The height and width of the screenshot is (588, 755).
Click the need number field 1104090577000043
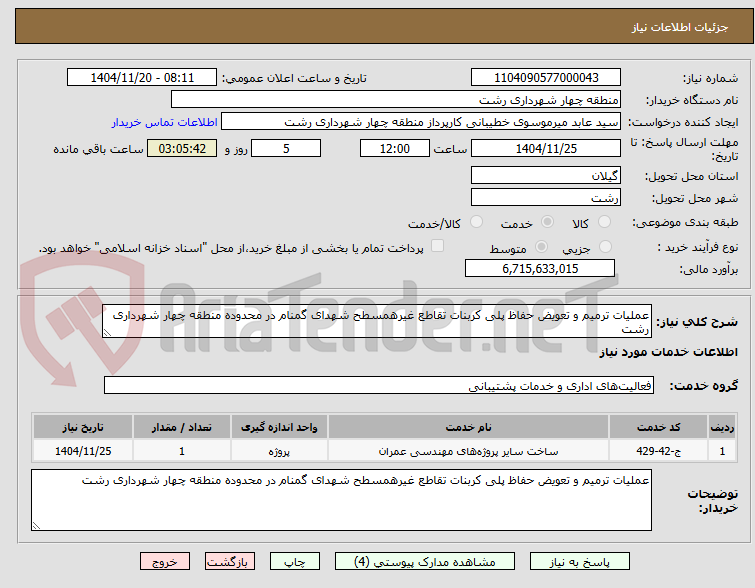[x=546, y=78]
